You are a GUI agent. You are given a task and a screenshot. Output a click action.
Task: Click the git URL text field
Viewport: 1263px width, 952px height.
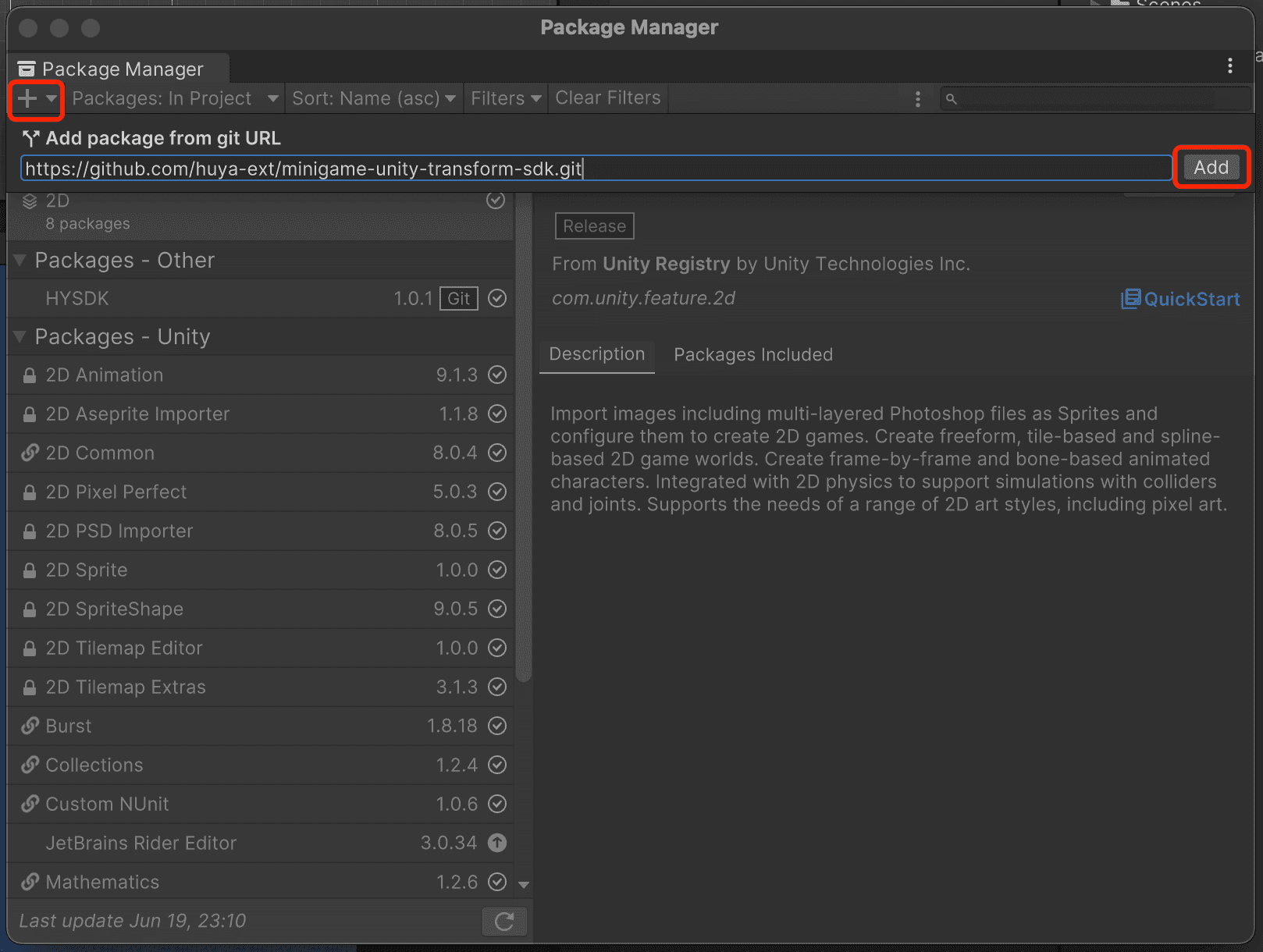(595, 169)
